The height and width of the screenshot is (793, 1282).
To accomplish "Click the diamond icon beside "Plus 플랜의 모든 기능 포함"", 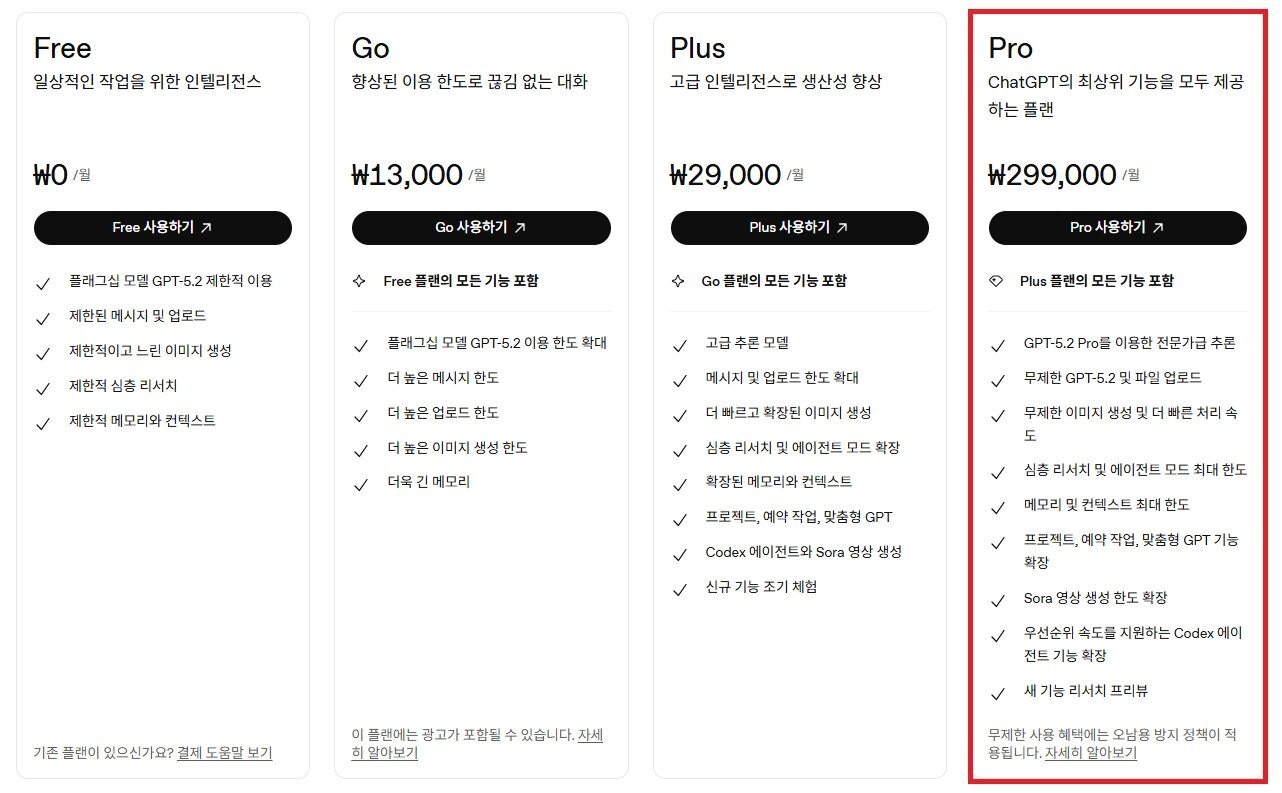I will (x=995, y=282).
